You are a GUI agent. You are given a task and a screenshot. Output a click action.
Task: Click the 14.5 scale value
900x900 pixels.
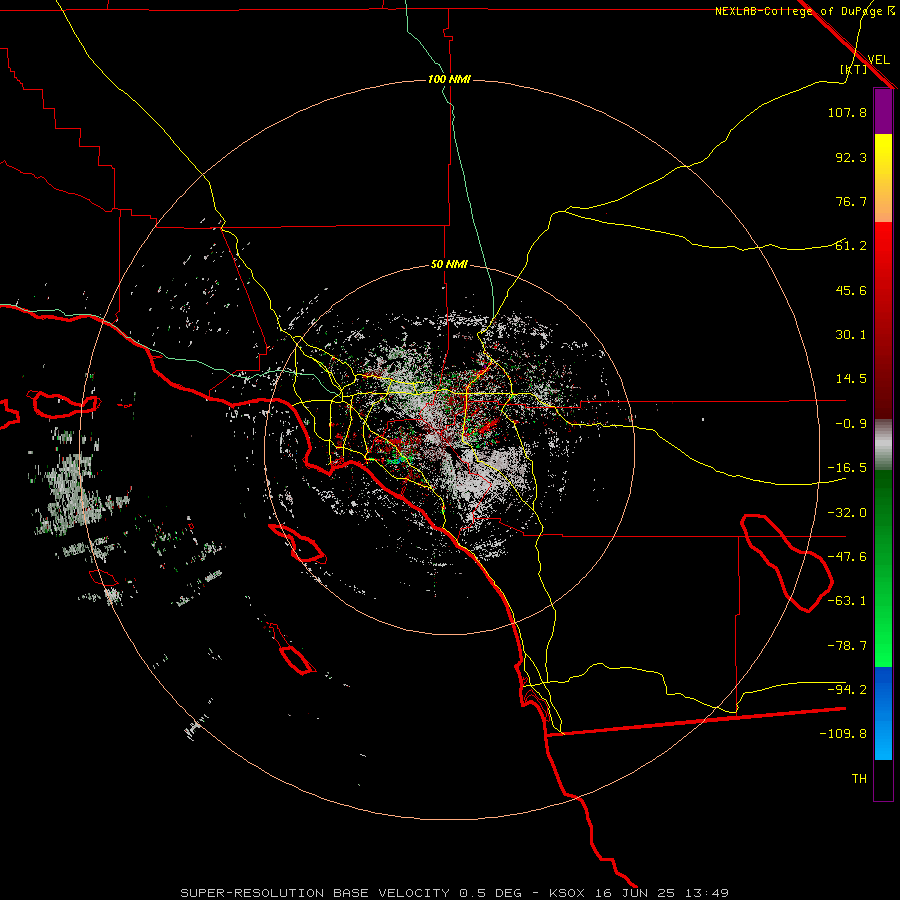point(851,379)
